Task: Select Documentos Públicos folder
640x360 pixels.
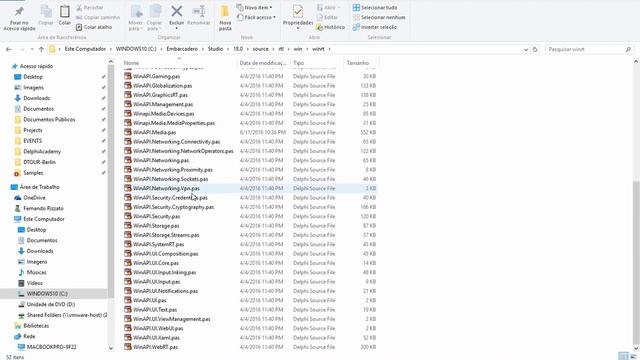Action: point(45,120)
